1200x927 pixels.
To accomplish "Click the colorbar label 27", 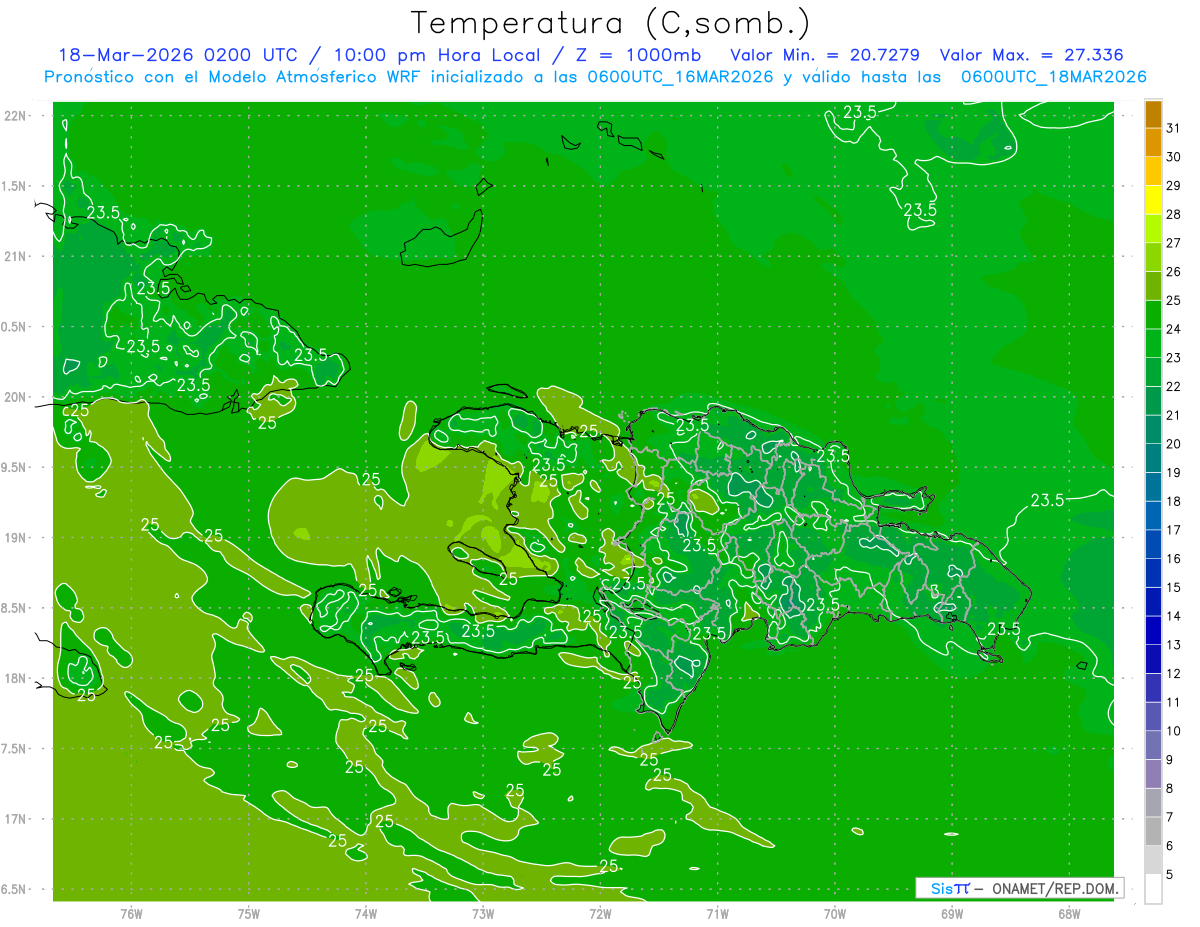I will click(1174, 243).
